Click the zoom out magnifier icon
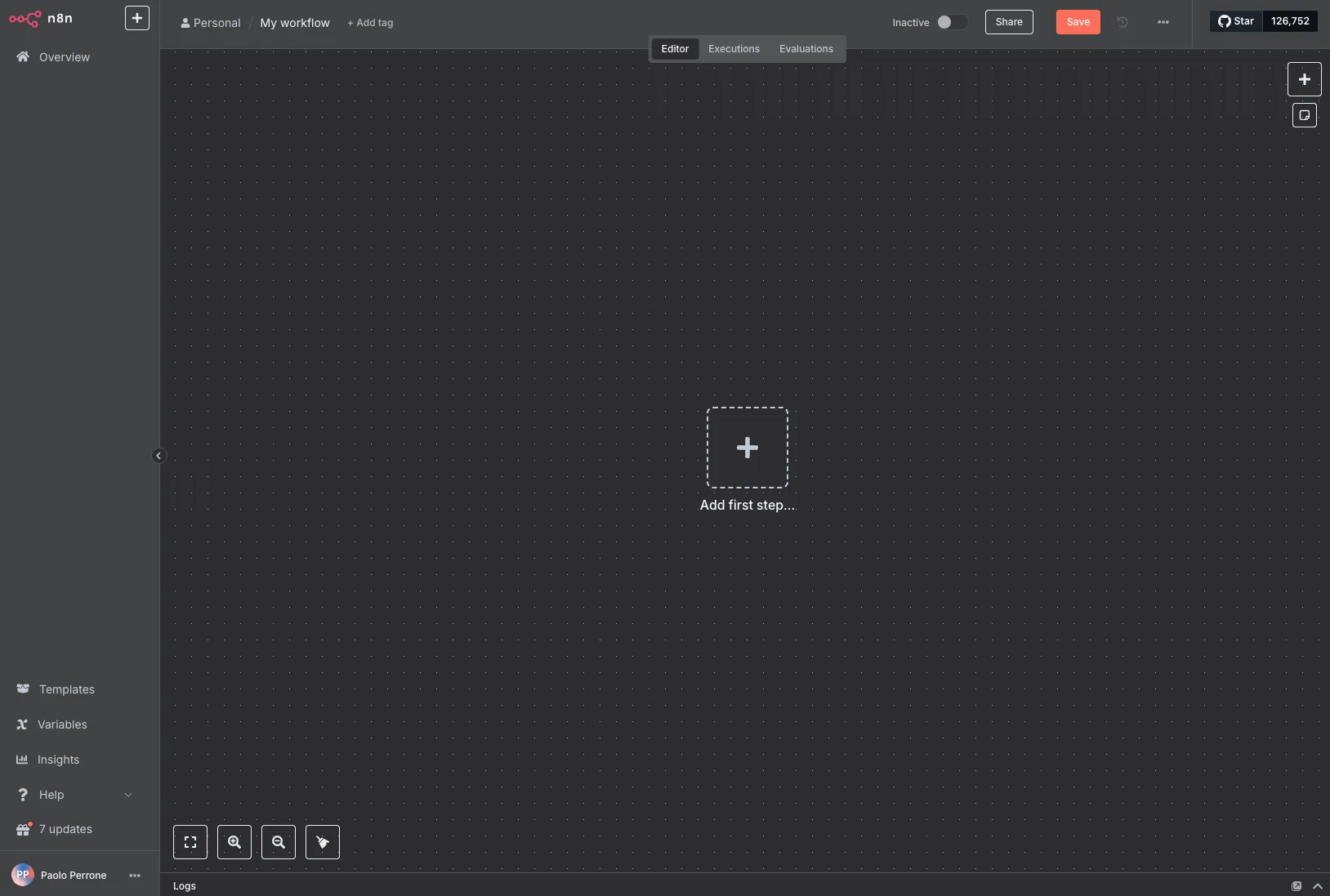The width and height of the screenshot is (1330, 896). coord(279,842)
